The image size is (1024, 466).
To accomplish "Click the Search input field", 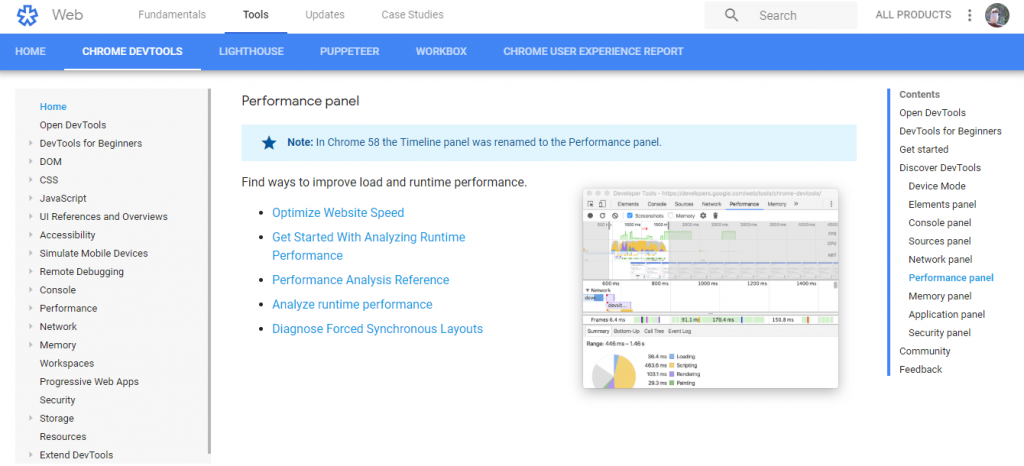I will 800,16.
